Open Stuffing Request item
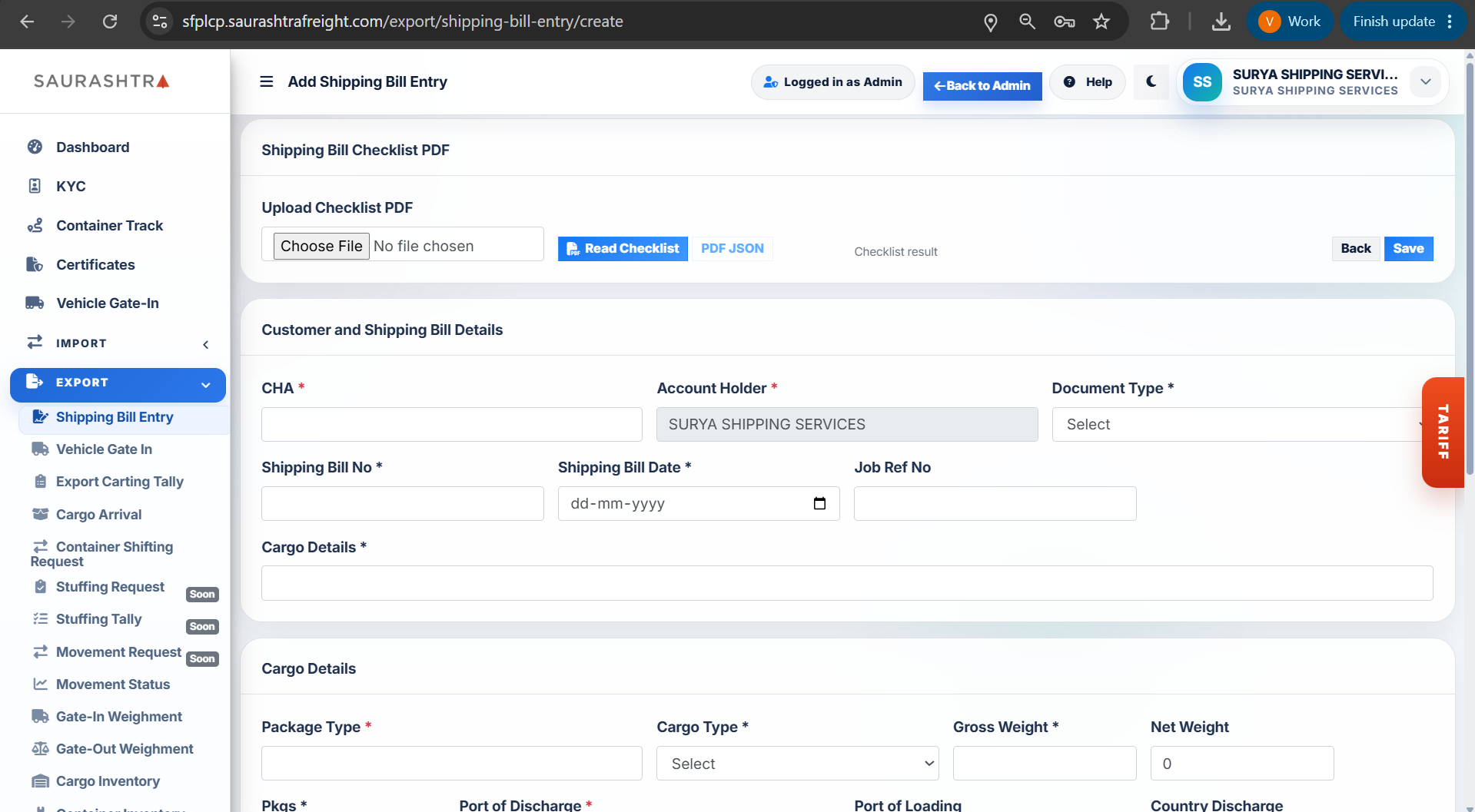 click(110, 586)
